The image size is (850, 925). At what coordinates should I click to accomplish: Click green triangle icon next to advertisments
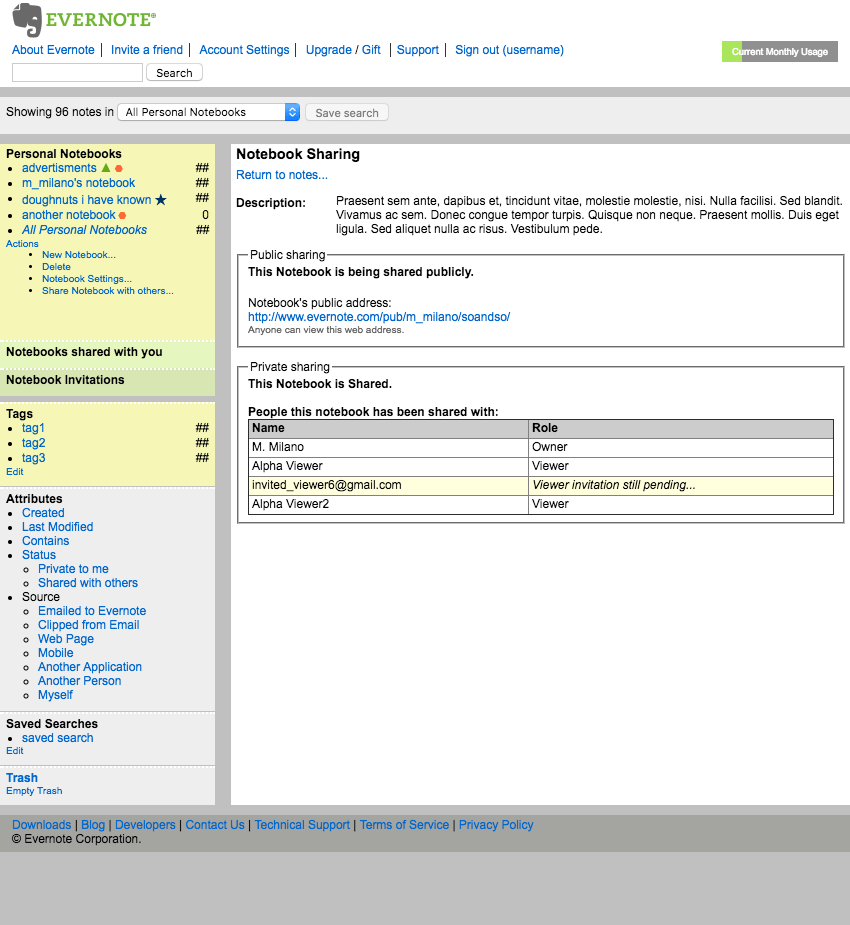click(106, 168)
